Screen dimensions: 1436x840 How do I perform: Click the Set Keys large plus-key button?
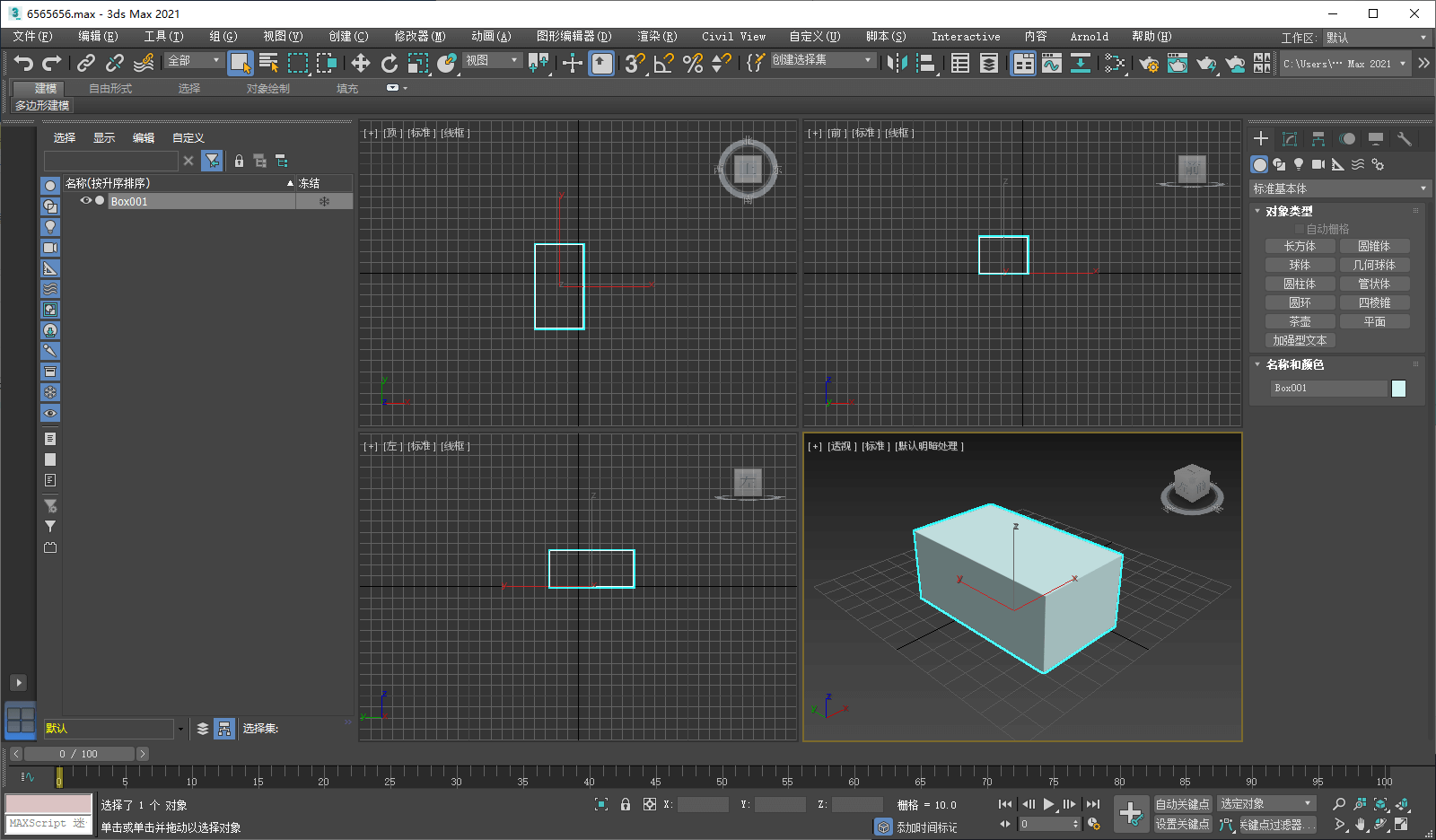pyautogui.click(x=1131, y=814)
